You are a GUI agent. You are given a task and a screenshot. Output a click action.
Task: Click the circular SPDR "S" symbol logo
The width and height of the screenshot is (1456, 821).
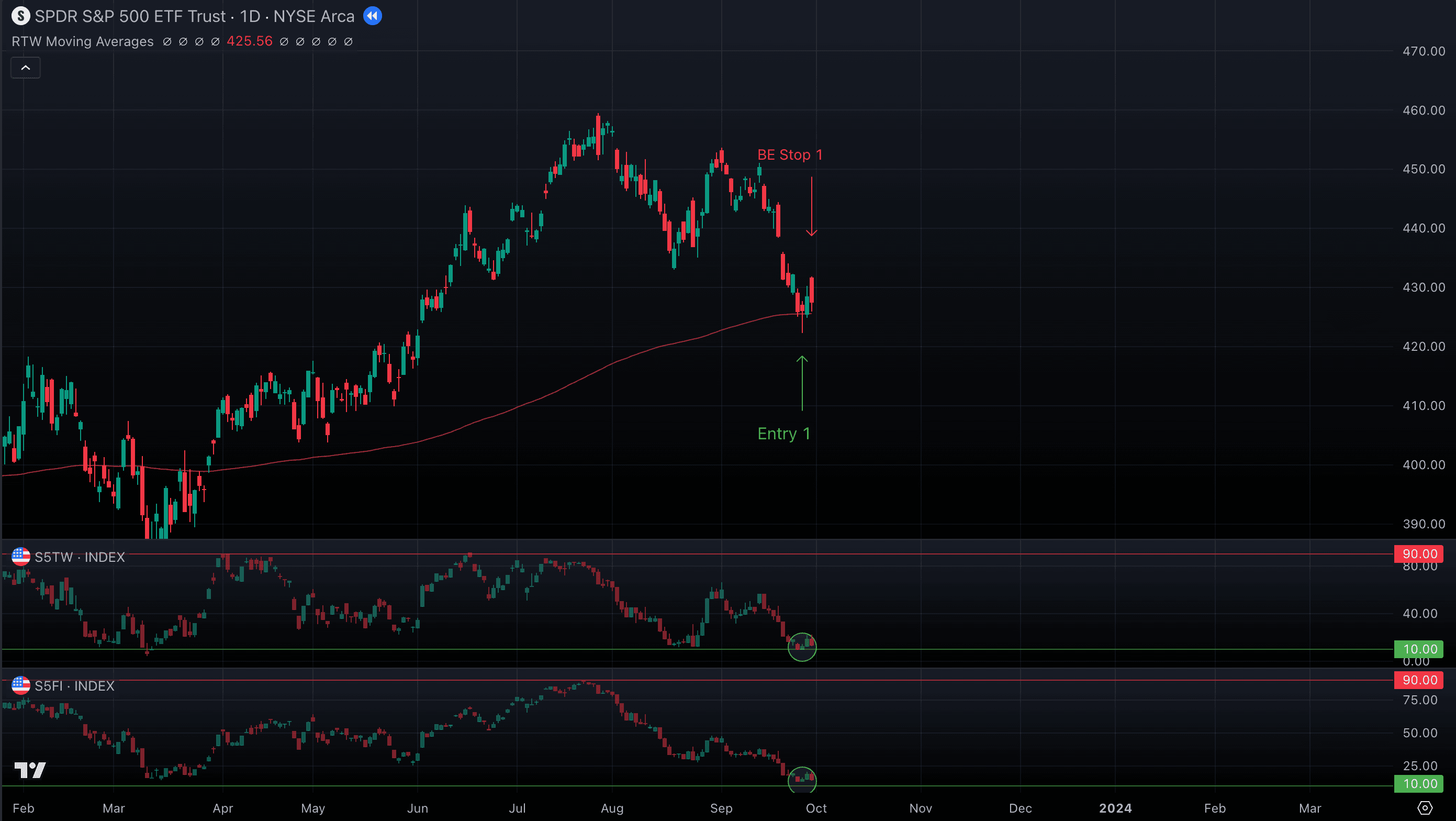(x=21, y=16)
